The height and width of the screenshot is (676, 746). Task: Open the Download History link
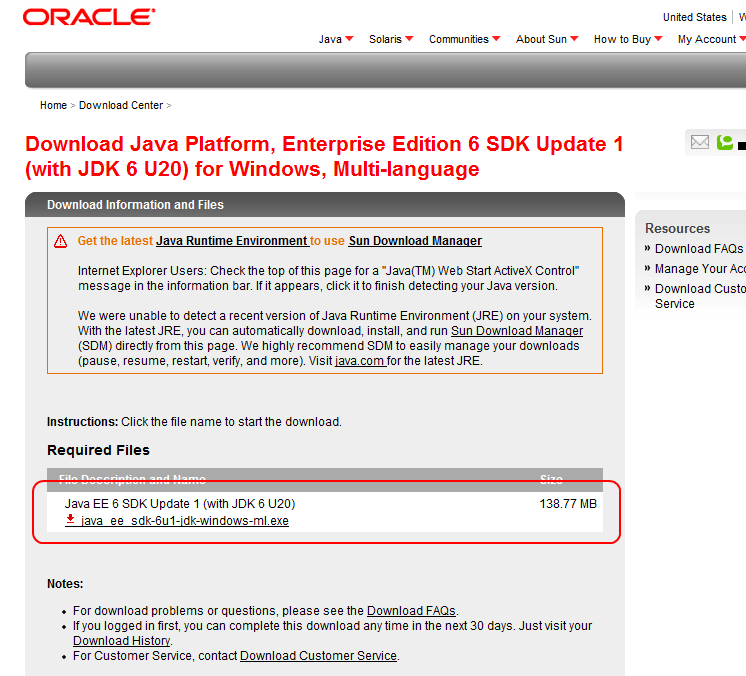pos(121,641)
